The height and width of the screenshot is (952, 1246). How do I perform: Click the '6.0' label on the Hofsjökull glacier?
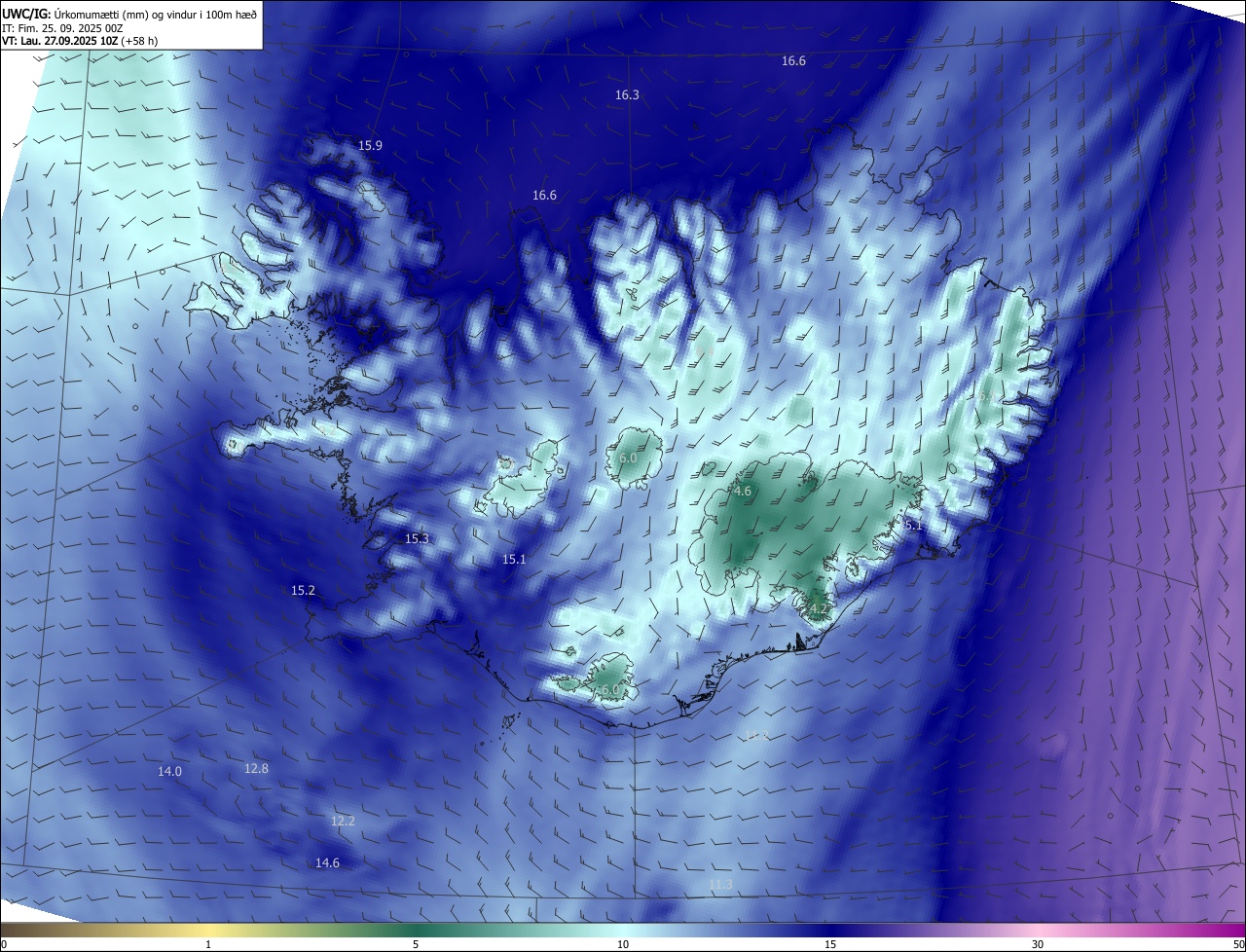(628, 458)
